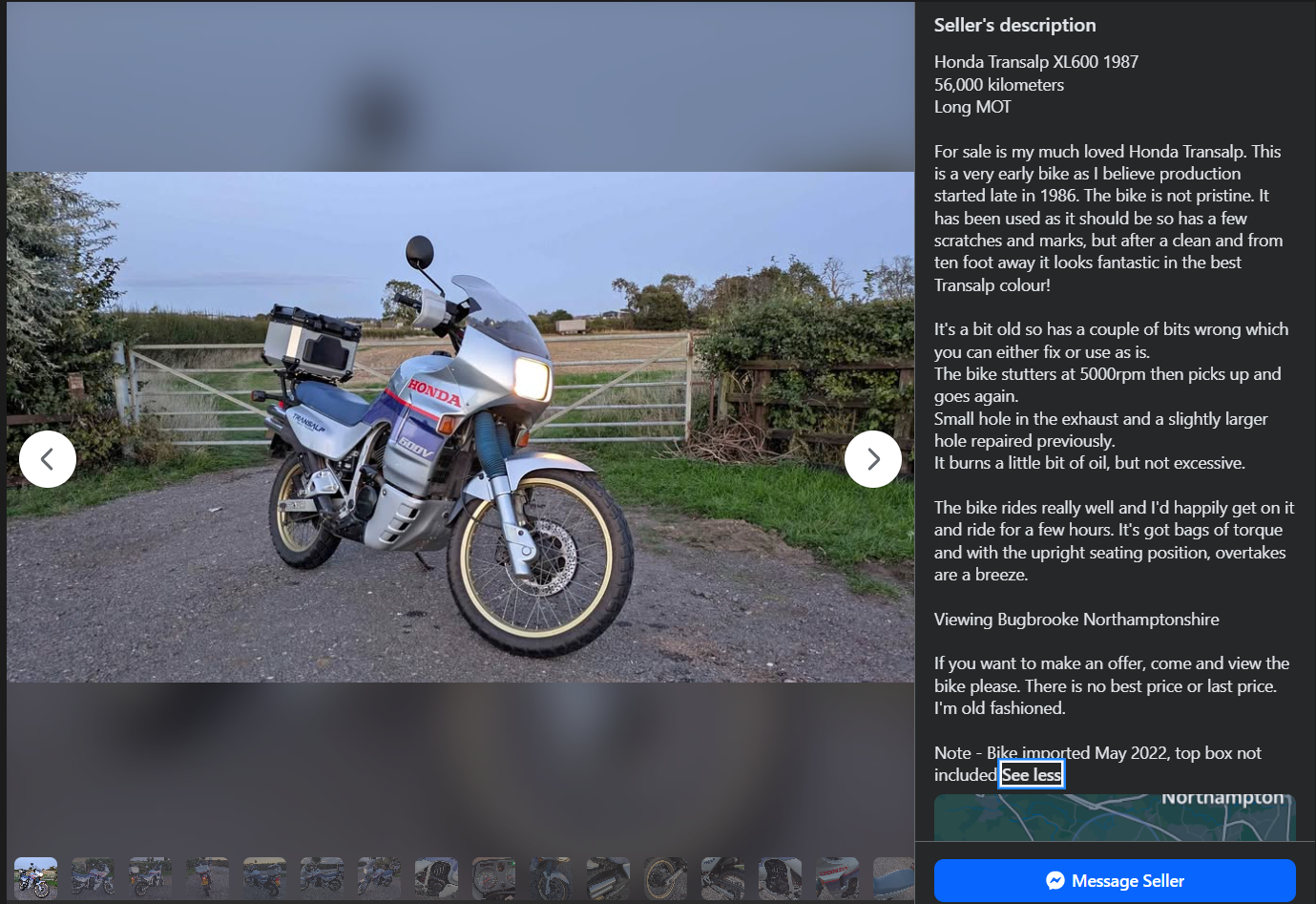View the exhaust close-up thumbnail
The image size is (1316, 904).
(608, 877)
